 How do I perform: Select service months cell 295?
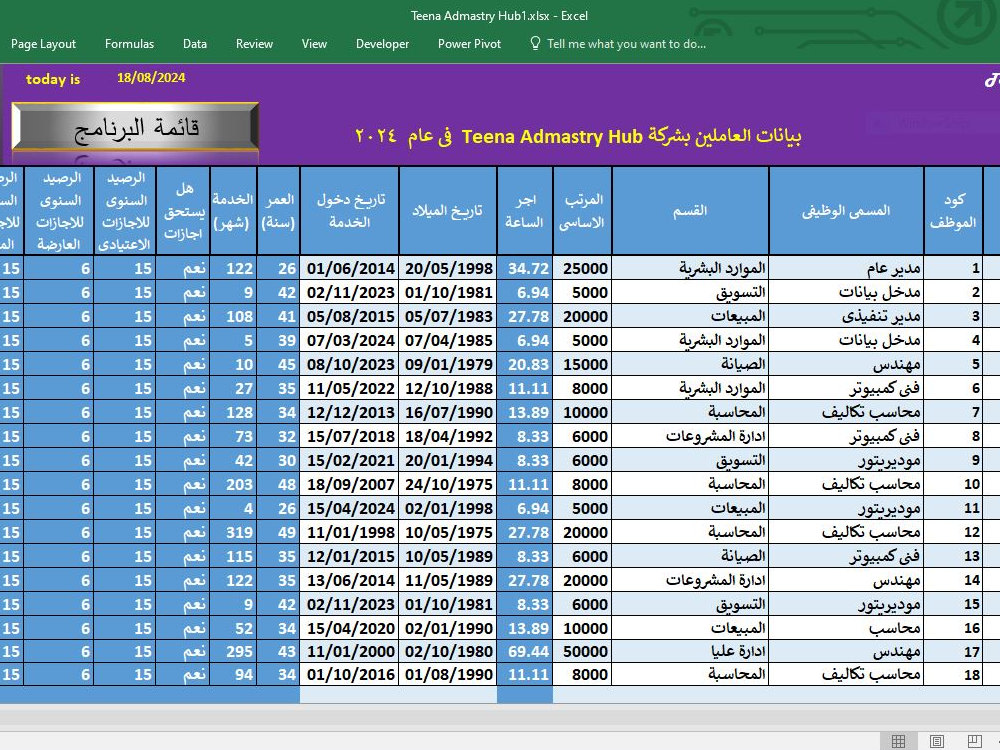pos(233,652)
